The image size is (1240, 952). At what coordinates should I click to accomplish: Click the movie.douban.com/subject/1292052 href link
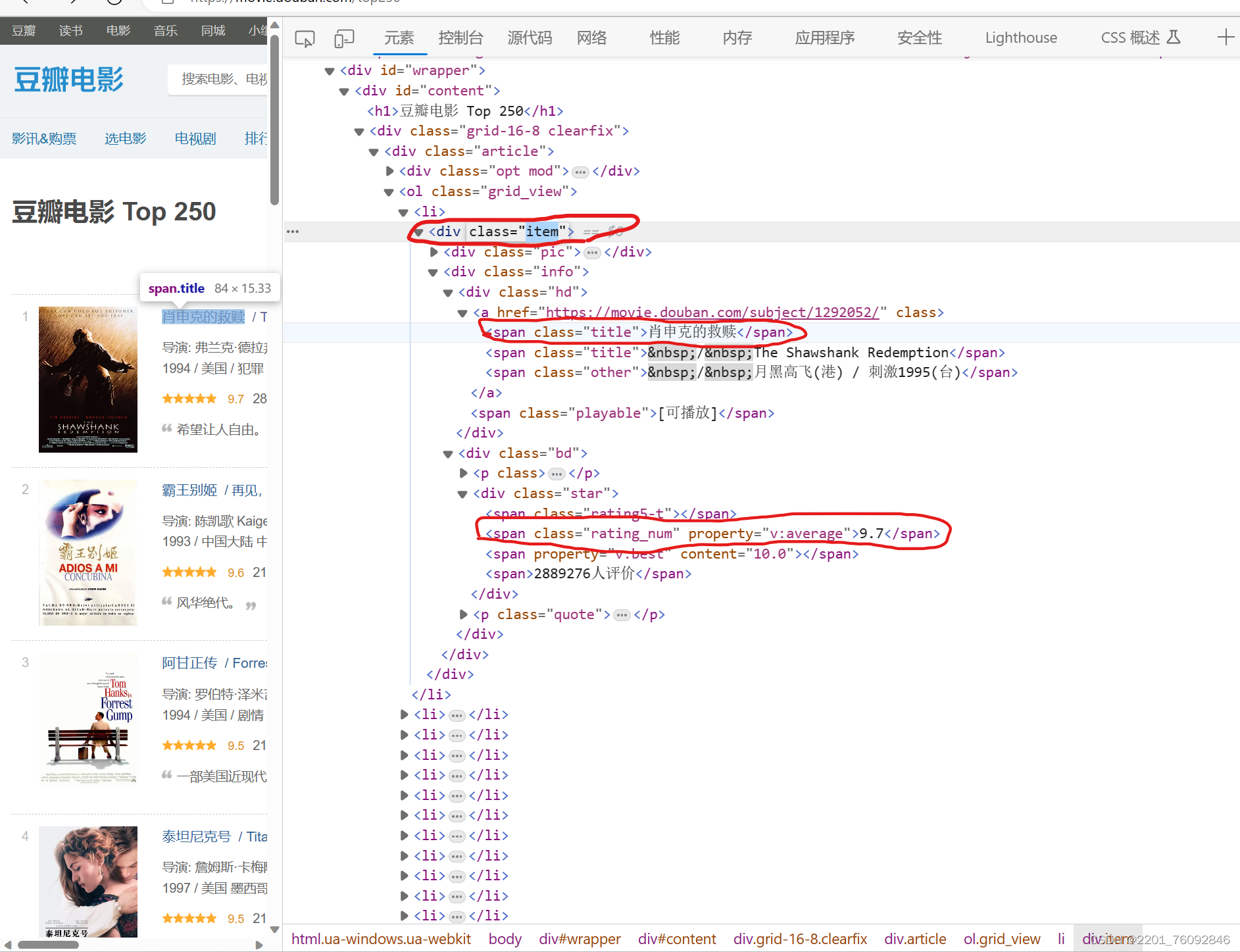tap(712, 313)
